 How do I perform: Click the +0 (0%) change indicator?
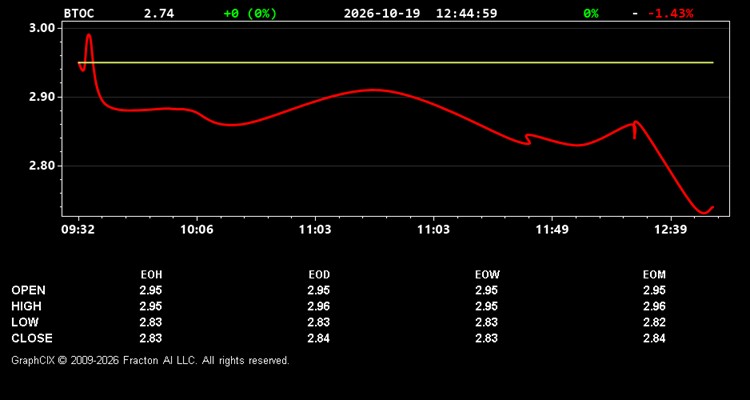pyautogui.click(x=250, y=13)
